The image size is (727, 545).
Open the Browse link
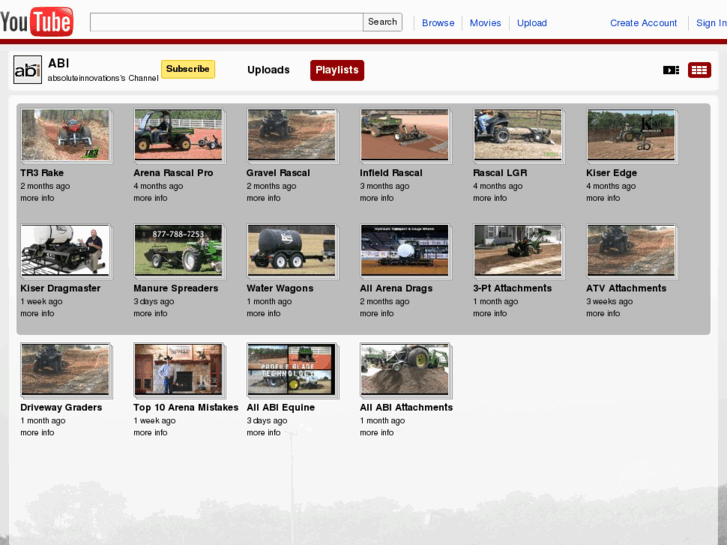pyautogui.click(x=438, y=23)
